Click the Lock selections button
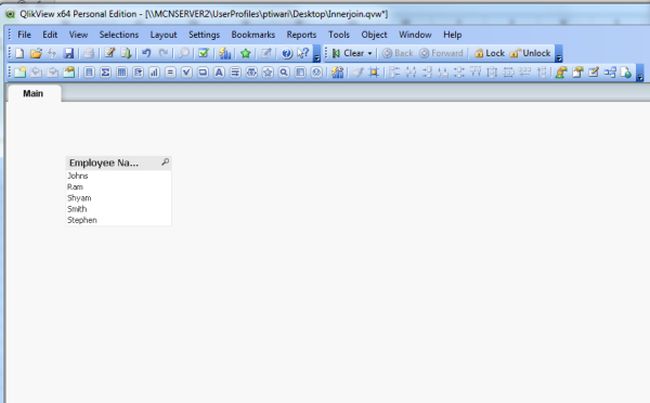 pos(490,53)
